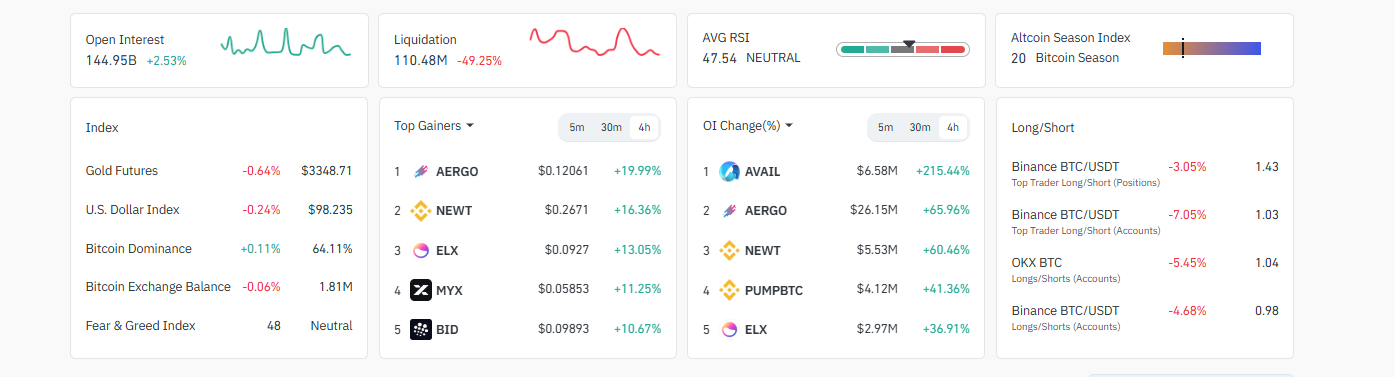Image resolution: width=1395 pixels, height=377 pixels.
Task: Select 30m timeframe in Top Gainers
Action: (x=611, y=127)
